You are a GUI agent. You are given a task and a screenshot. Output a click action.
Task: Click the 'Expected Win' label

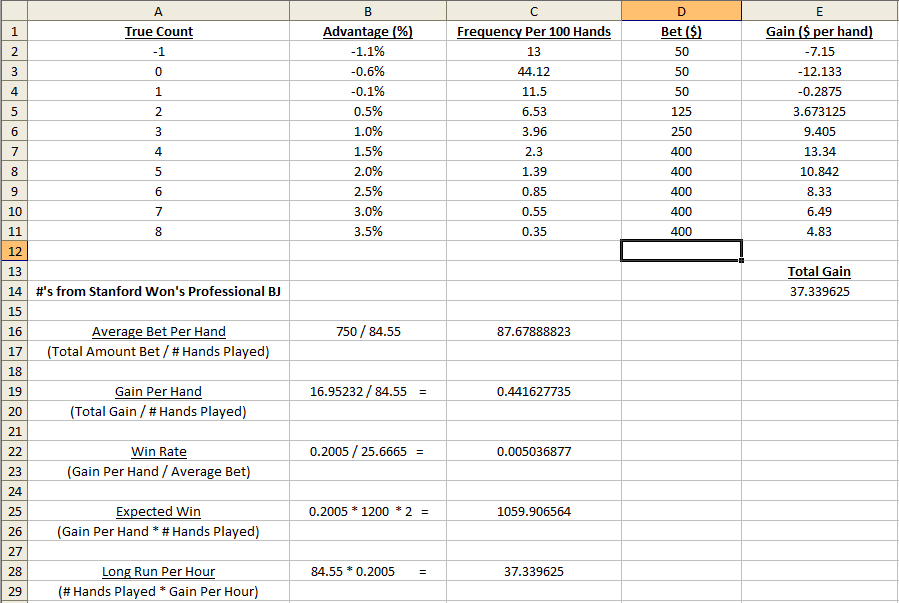tap(158, 511)
